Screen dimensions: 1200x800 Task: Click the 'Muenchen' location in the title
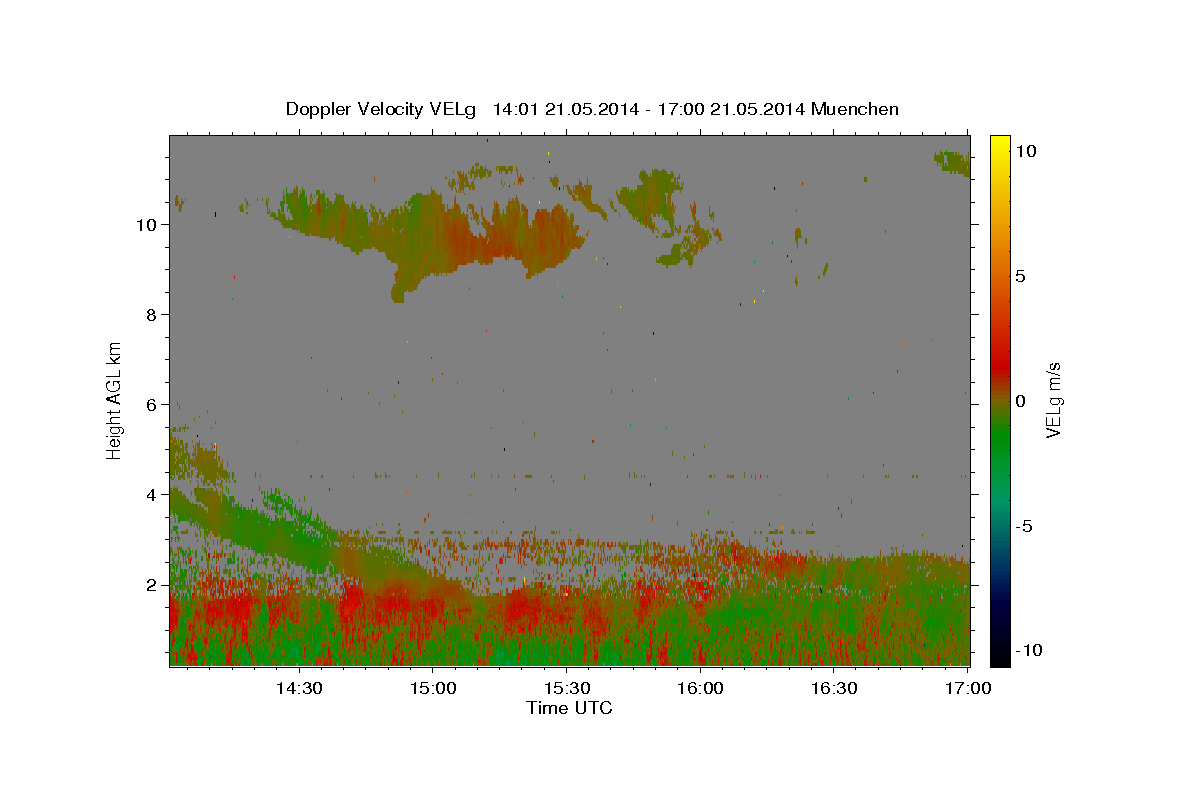click(x=855, y=109)
